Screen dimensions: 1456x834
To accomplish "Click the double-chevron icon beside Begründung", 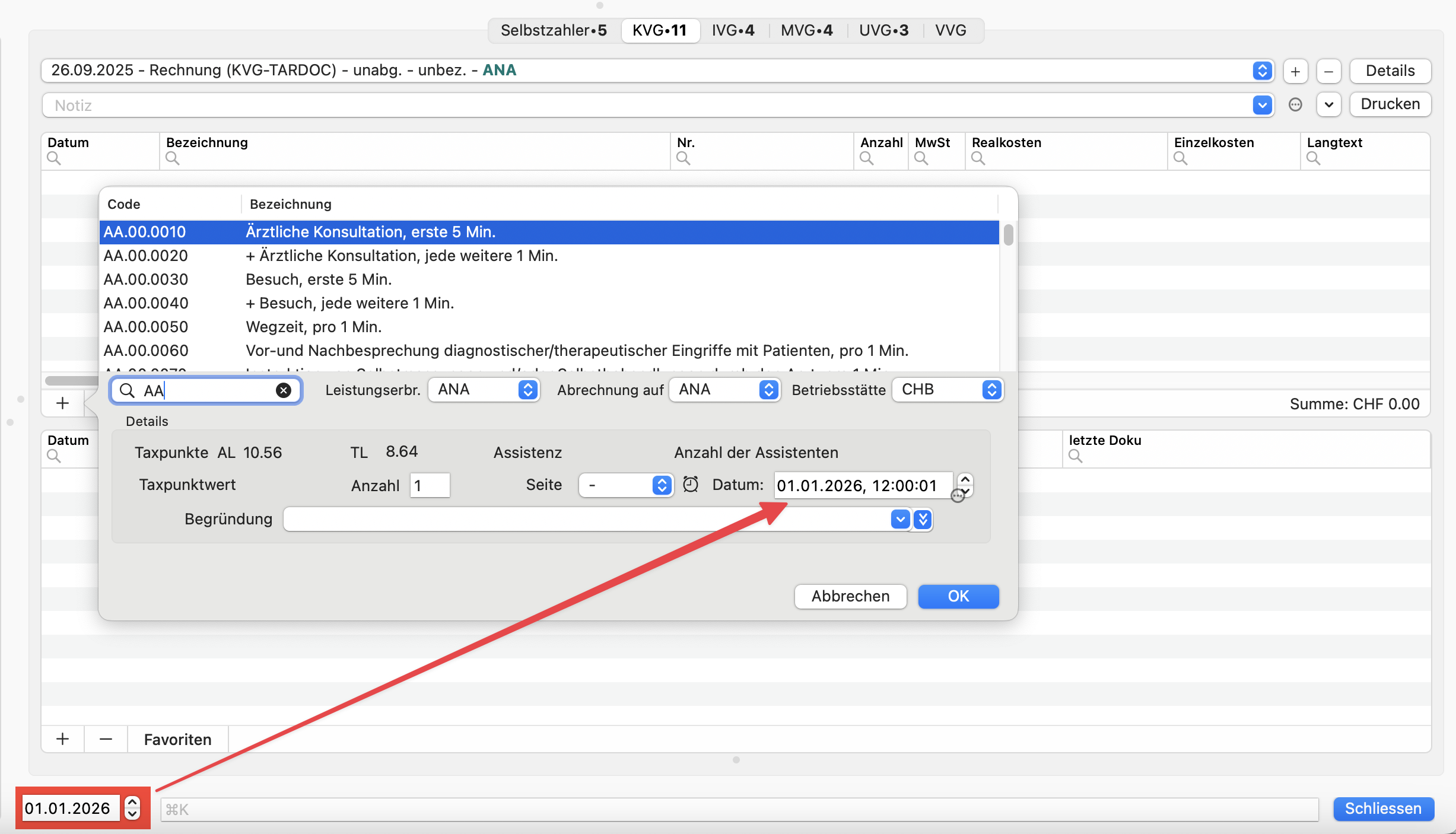I will 923,520.
